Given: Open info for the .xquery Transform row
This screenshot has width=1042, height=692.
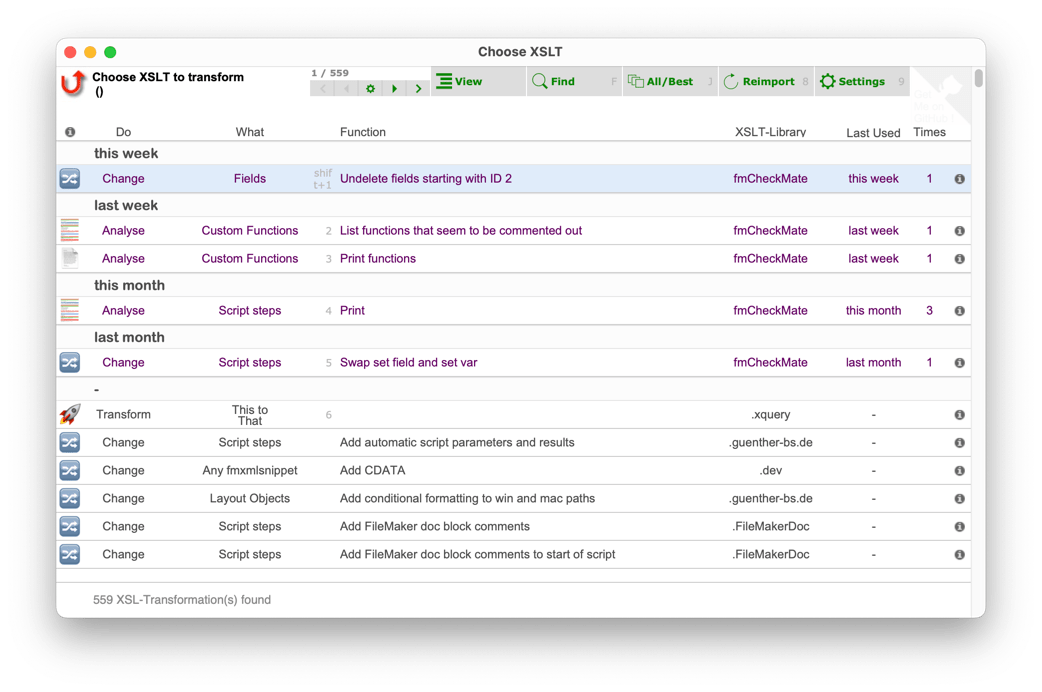Looking at the screenshot, I should pyautogui.click(x=960, y=414).
